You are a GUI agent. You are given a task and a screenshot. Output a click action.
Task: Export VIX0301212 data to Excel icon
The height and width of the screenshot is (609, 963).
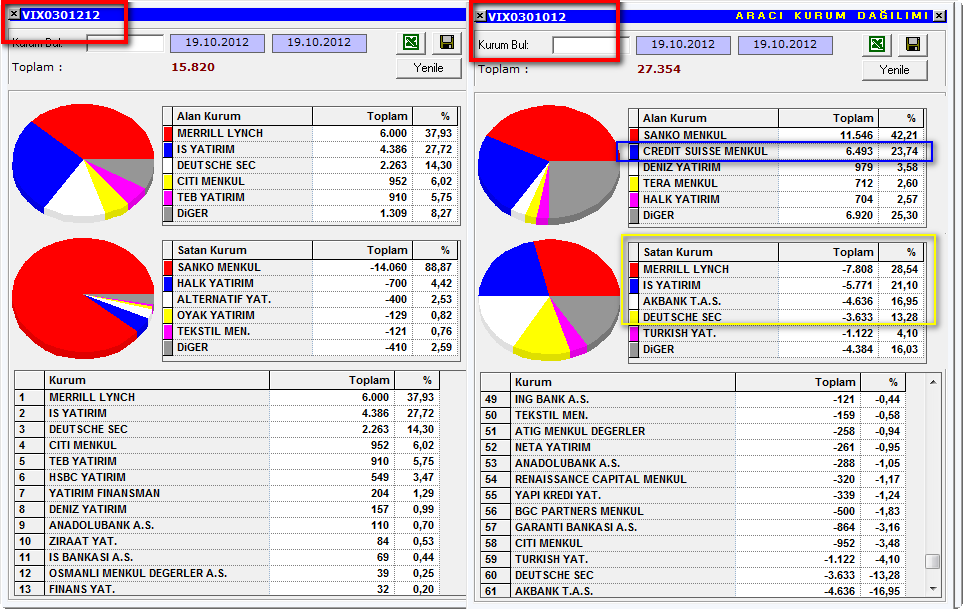coord(411,42)
